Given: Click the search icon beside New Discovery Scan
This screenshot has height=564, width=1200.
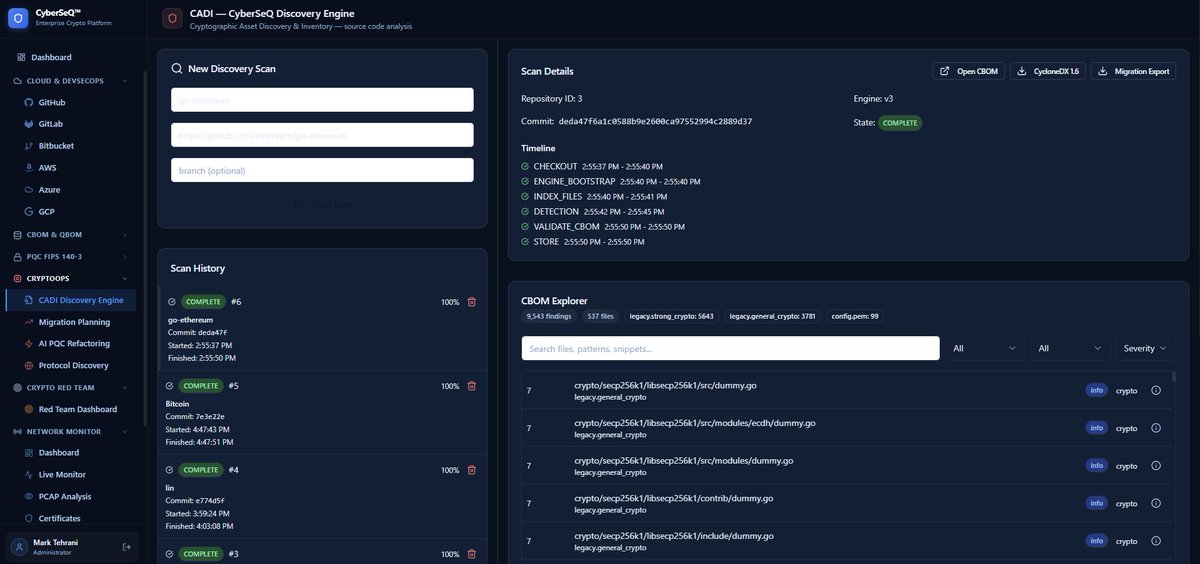Looking at the screenshot, I should click(x=177, y=69).
